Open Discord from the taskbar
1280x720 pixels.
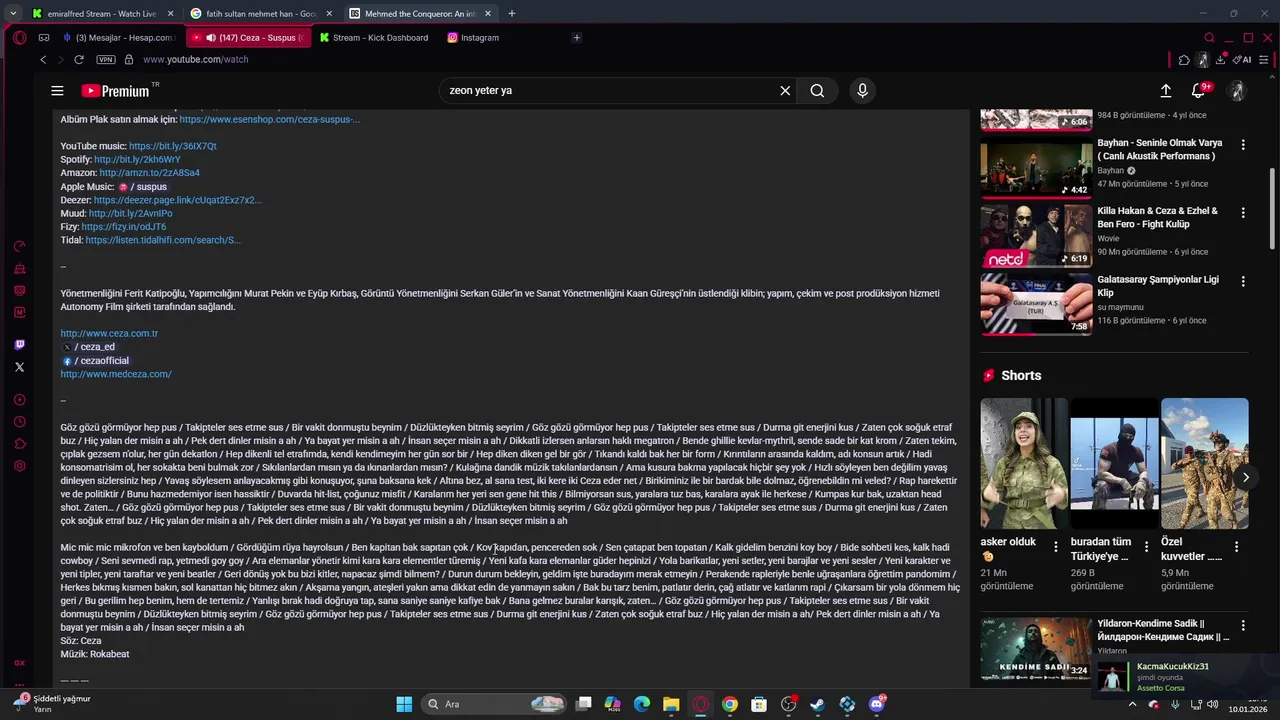[x=876, y=704]
